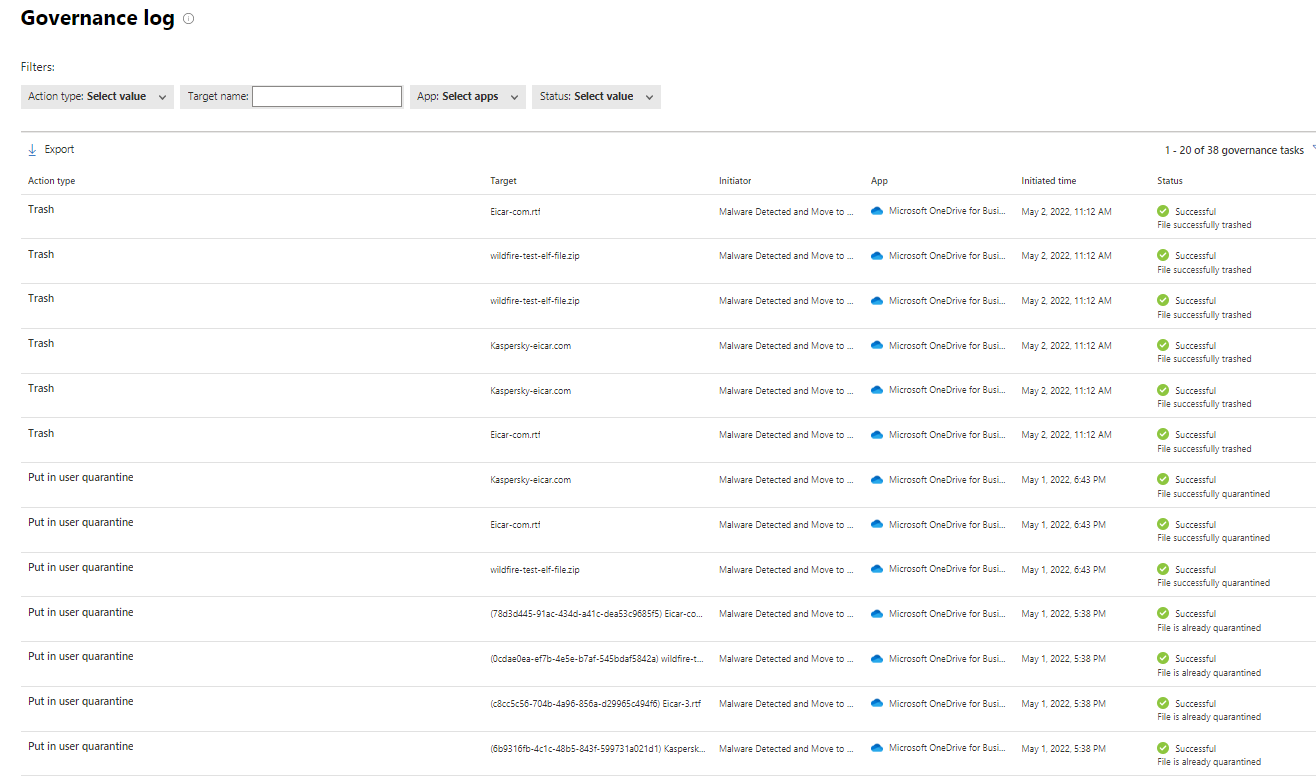Open the Action type filter dropdown
The height and width of the screenshot is (778, 1316).
[x=97, y=97]
